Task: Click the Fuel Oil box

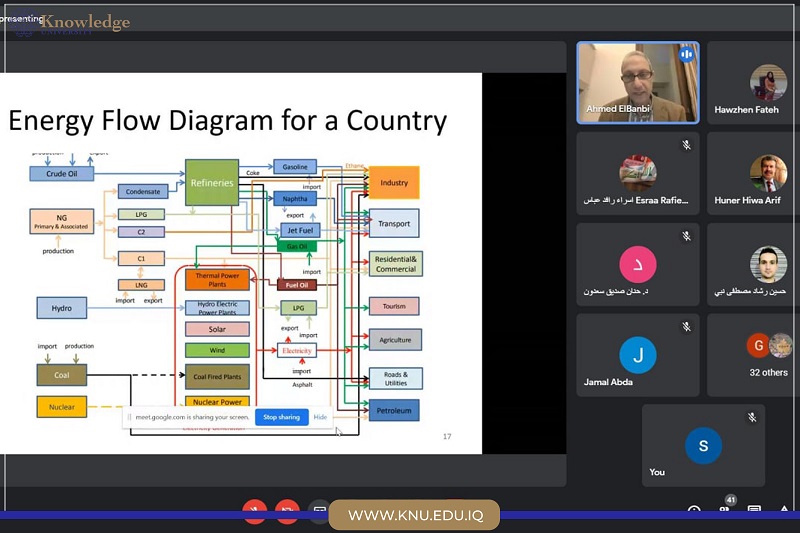Action: pos(297,285)
